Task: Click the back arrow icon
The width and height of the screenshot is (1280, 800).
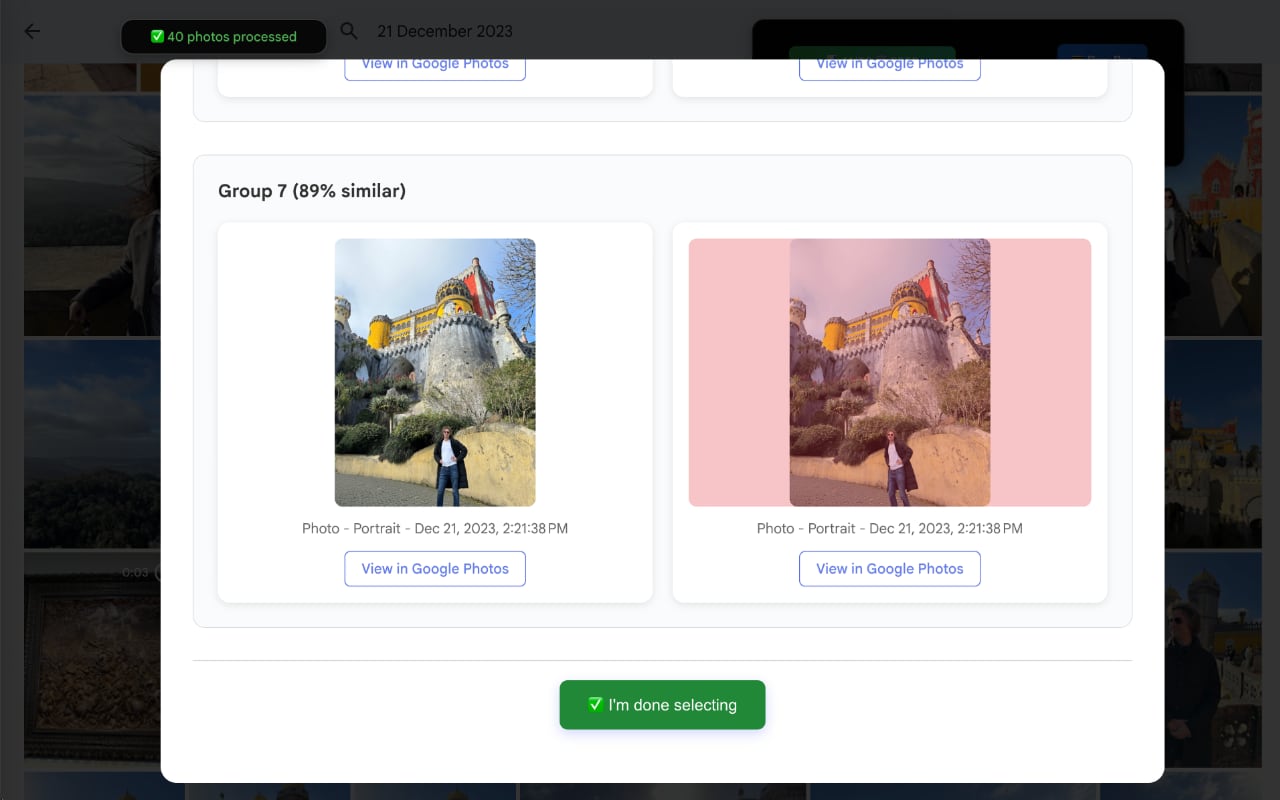Action: click(32, 31)
